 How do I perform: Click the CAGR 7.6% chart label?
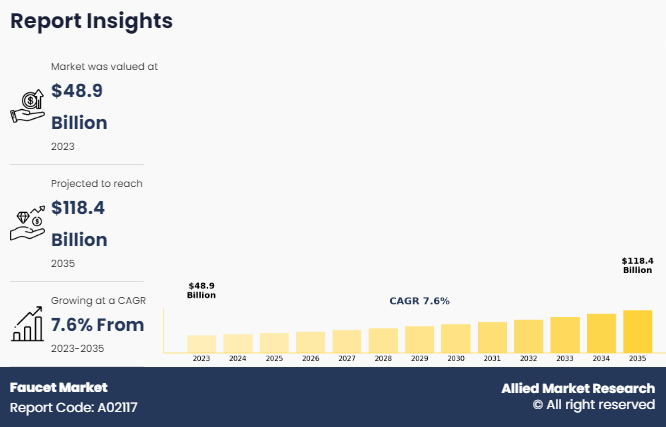click(419, 301)
